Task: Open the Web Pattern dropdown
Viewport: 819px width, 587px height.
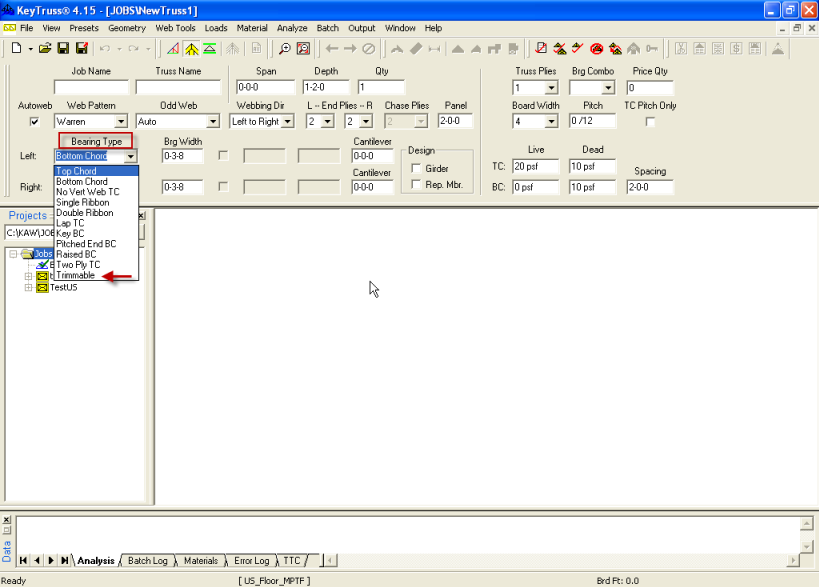Action: (x=121, y=122)
